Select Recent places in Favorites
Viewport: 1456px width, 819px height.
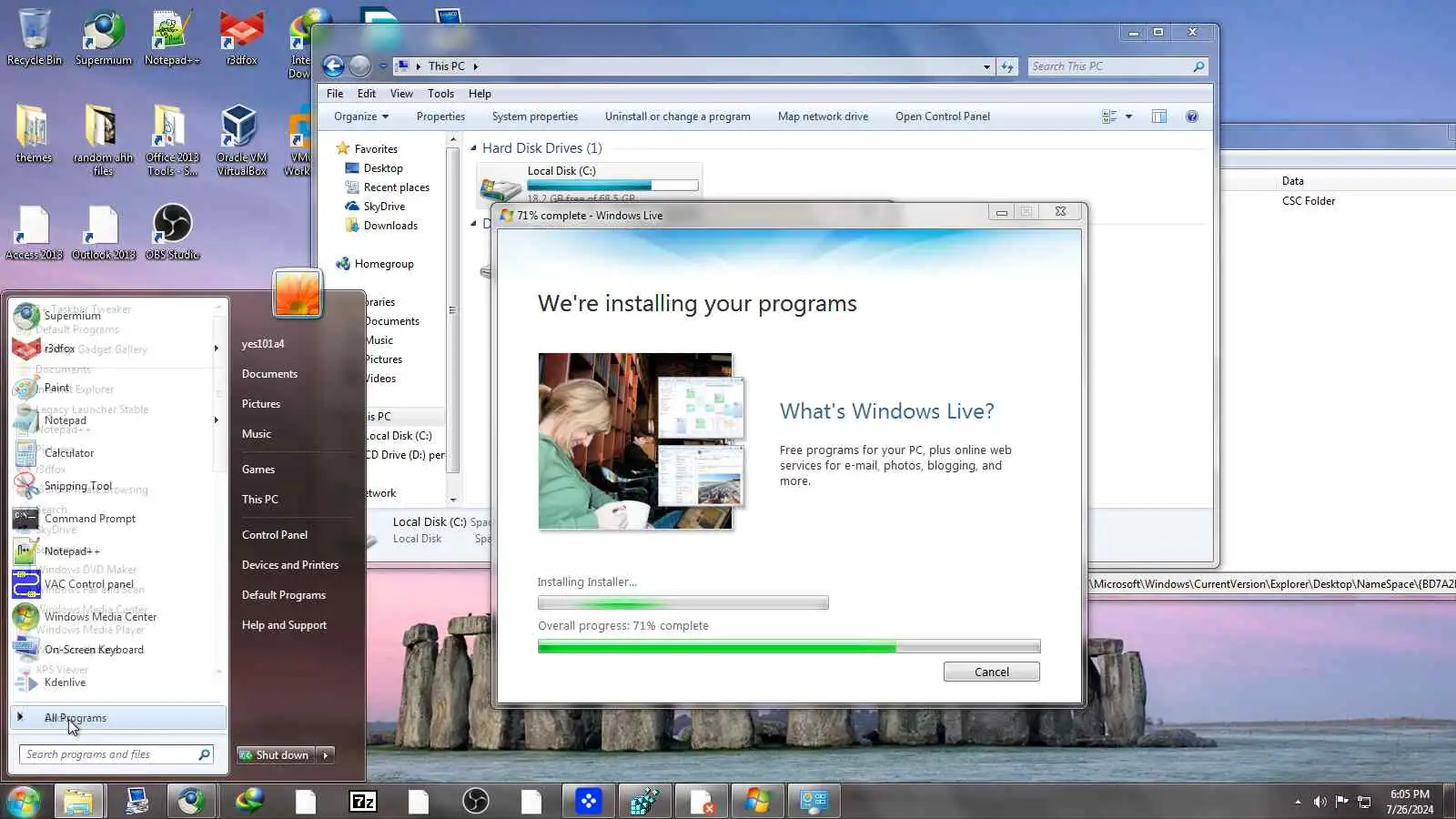click(x=387, y=187)
